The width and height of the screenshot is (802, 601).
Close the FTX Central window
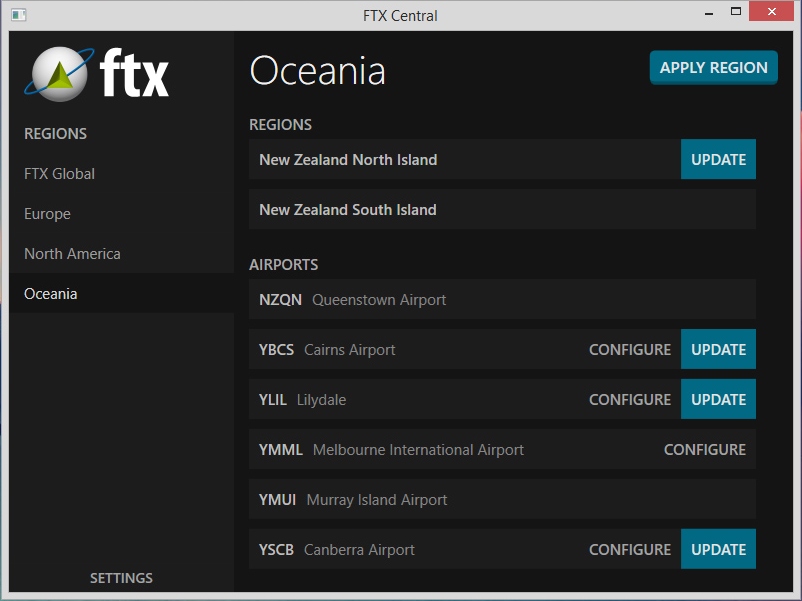771,11
